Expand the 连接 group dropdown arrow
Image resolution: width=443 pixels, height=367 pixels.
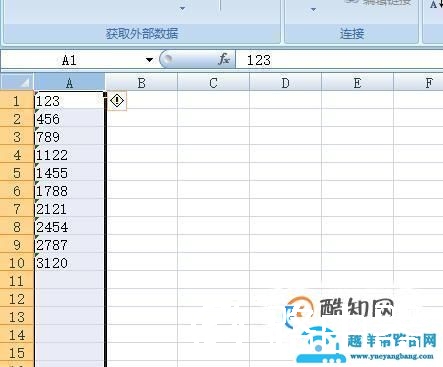pos(313,9)
